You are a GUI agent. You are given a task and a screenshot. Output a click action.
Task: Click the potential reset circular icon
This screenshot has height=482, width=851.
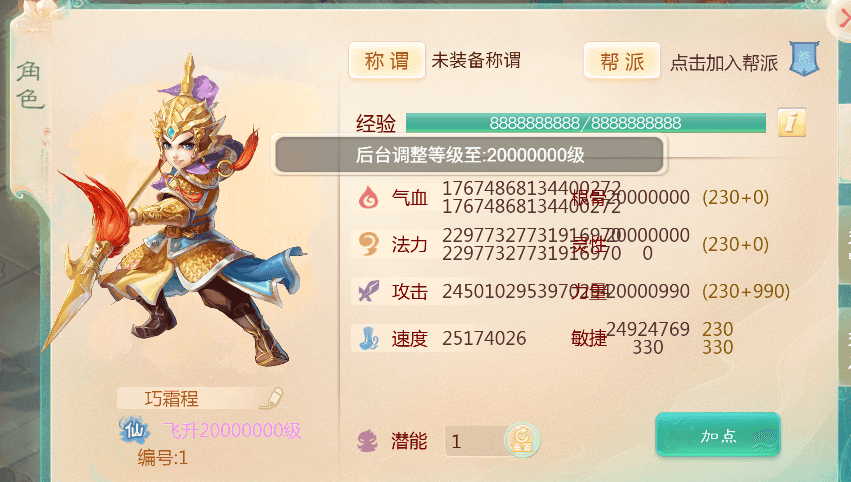522,440
